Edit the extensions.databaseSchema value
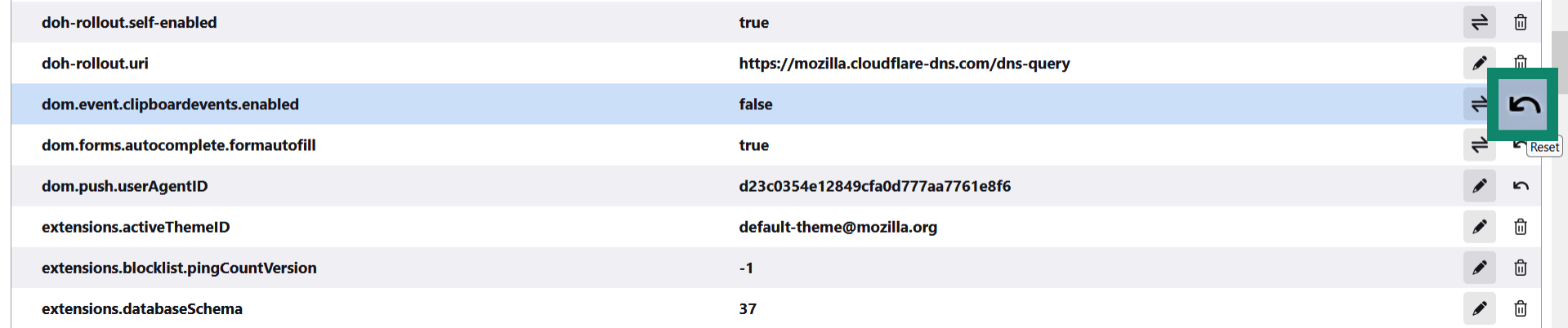 [x=1479, y=308]
